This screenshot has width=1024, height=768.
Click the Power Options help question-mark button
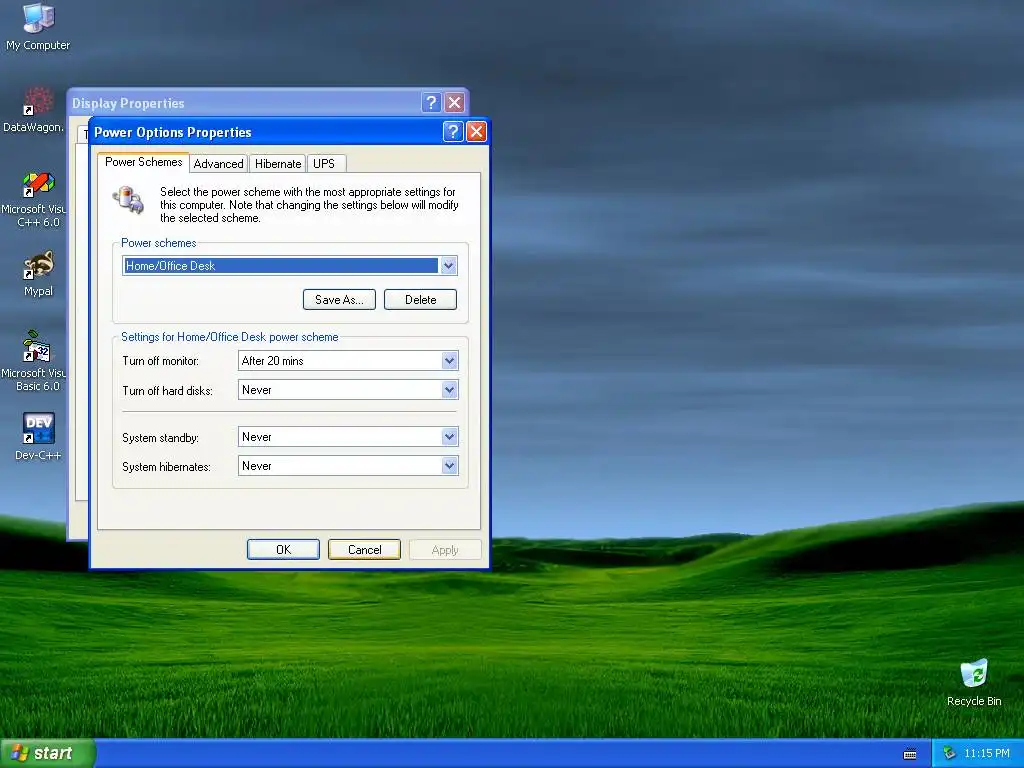click(453, 132)
